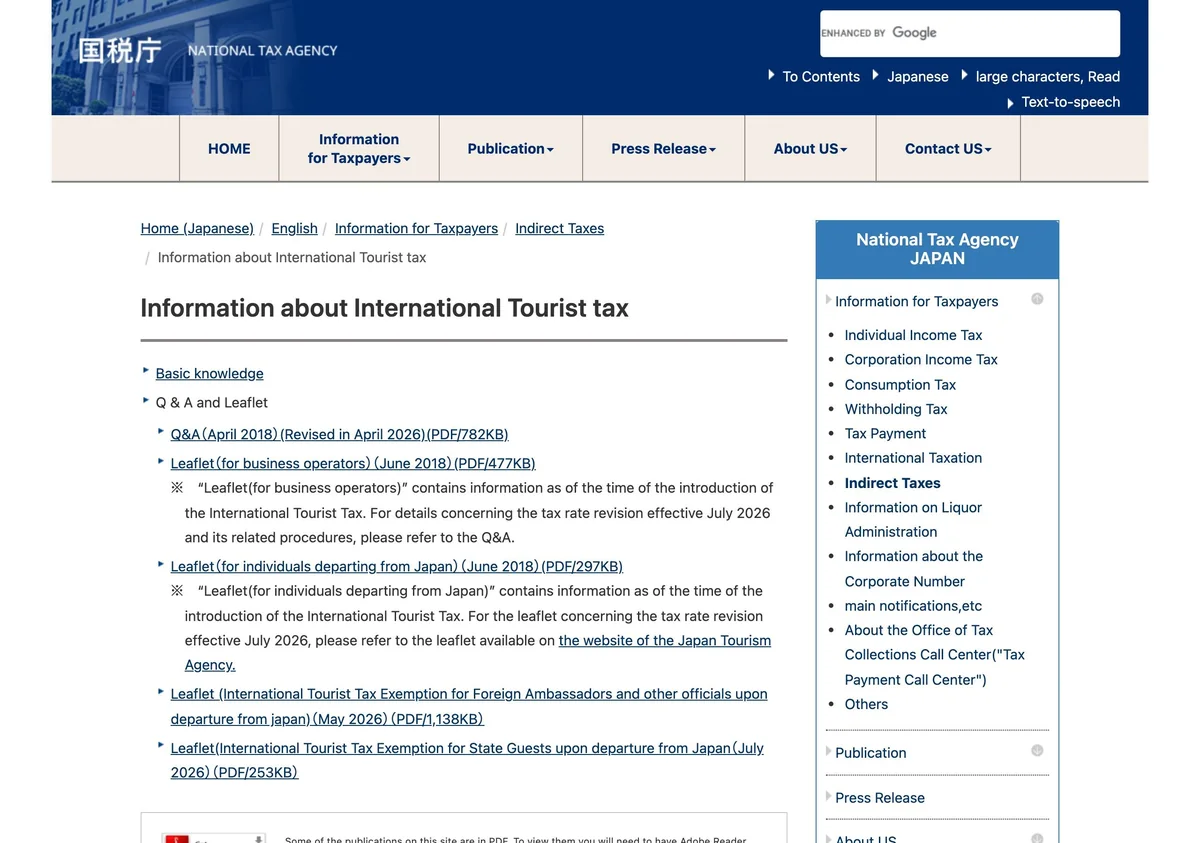Click the Home (Japanese) breadcrumb
The image size is (1200, 843).
point(197,228)
